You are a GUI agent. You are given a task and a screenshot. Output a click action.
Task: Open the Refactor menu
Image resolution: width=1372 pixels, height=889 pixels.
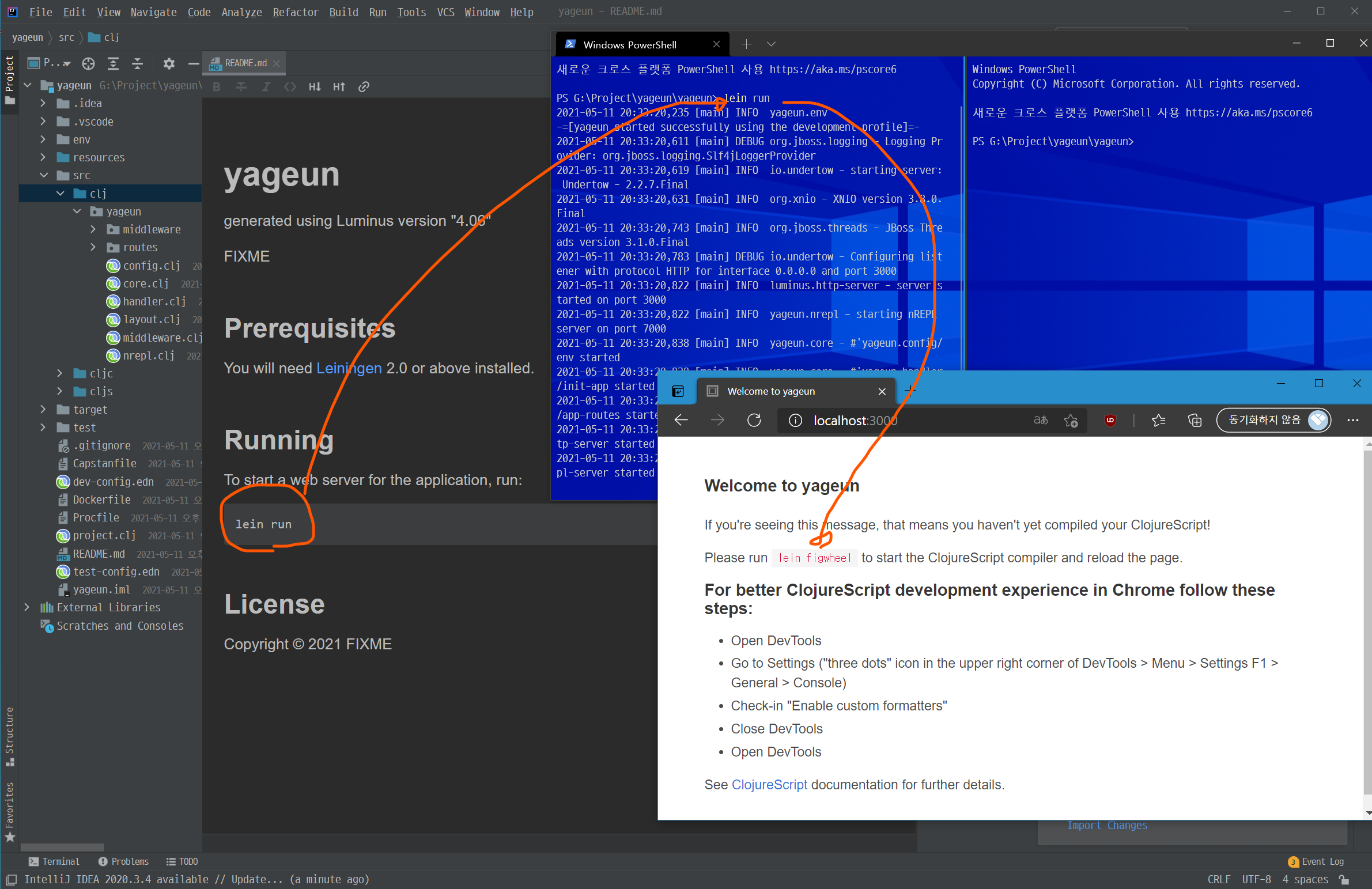(x=294, y=12)
